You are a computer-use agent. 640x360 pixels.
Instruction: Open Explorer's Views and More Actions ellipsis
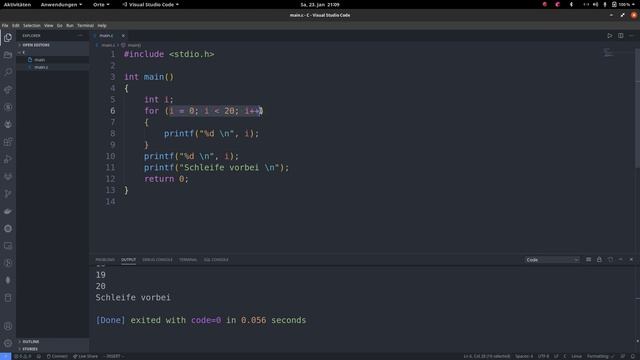click(x=80, y=36)
